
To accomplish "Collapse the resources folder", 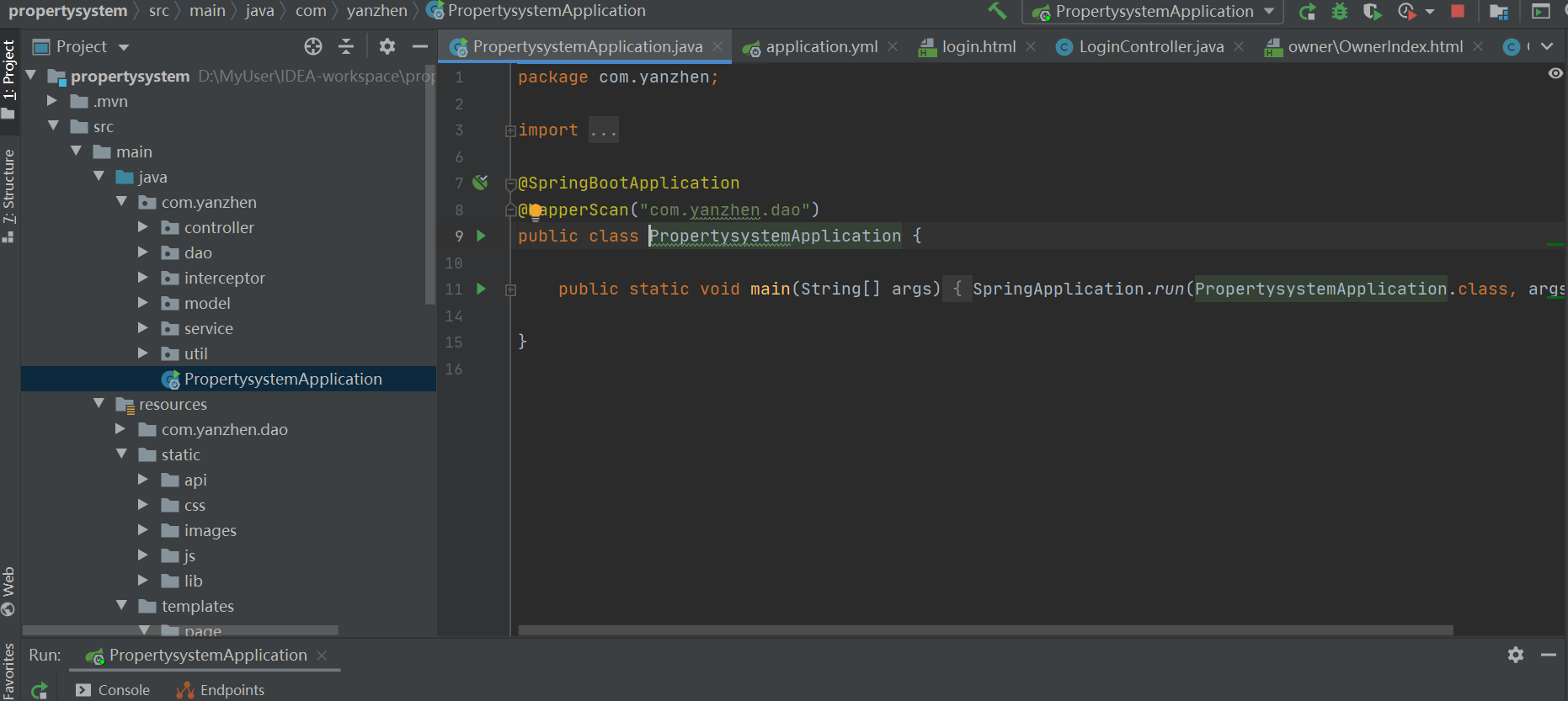I will (99, 404).
